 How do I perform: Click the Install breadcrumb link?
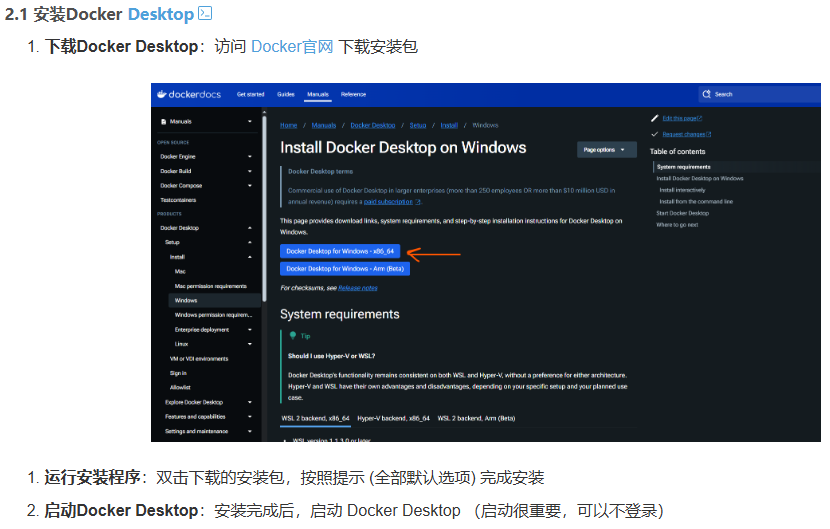[449, 125]
